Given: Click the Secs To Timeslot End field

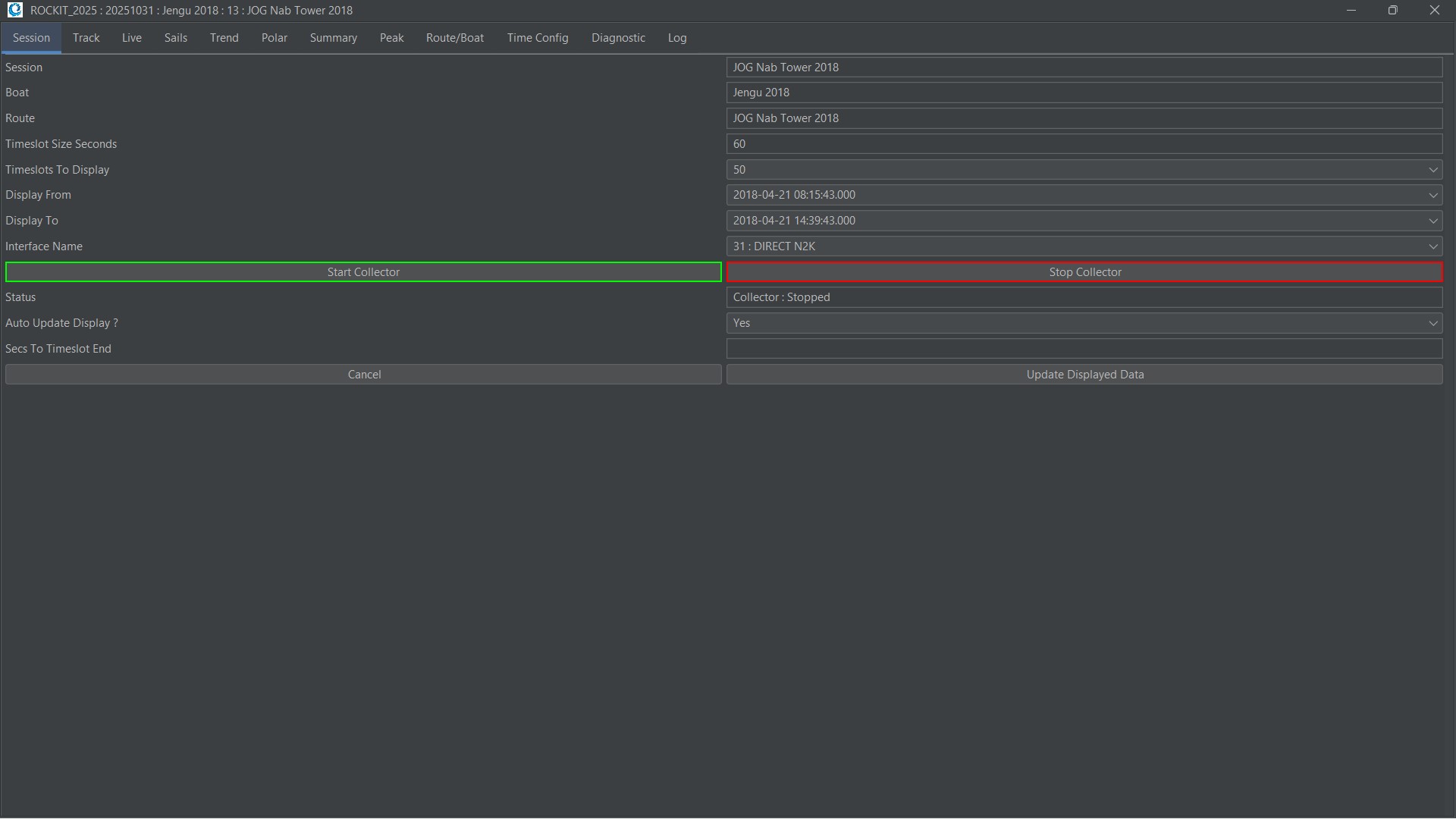Looking at the screenshot, I should click(x=1084, y=349).
